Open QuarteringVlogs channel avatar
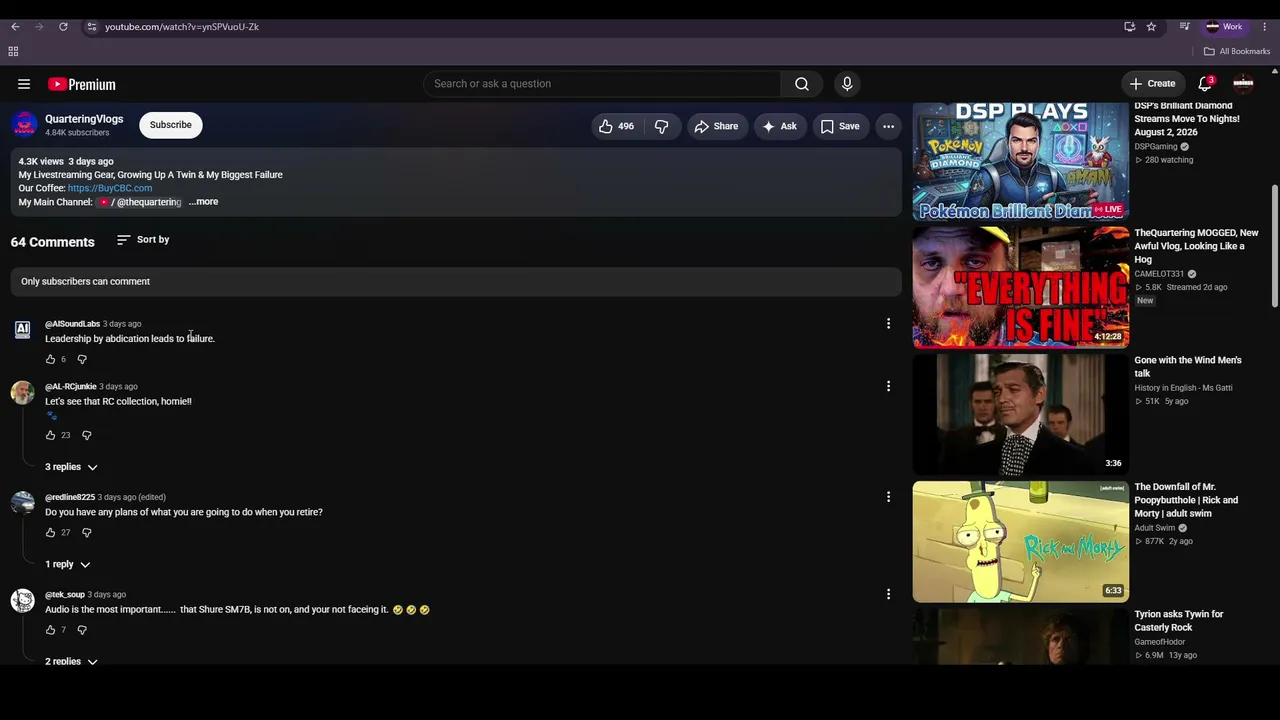The image size is (1280, 720). click(x=25, y=125)
